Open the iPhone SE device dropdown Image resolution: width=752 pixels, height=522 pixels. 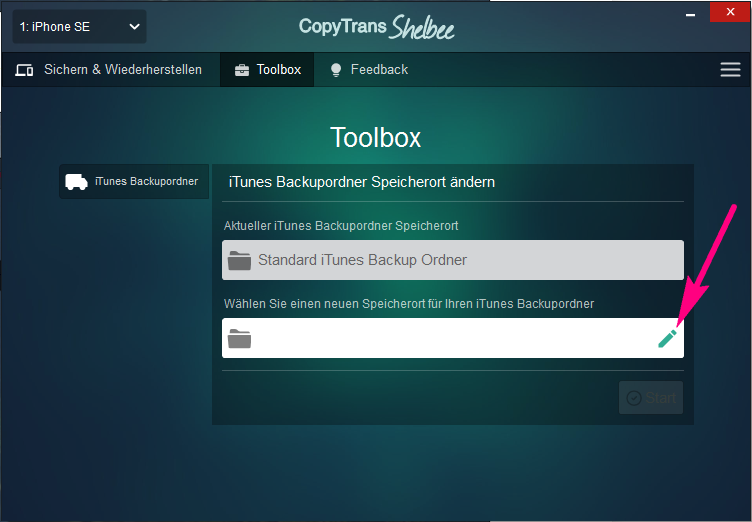(x=79, y=27)
